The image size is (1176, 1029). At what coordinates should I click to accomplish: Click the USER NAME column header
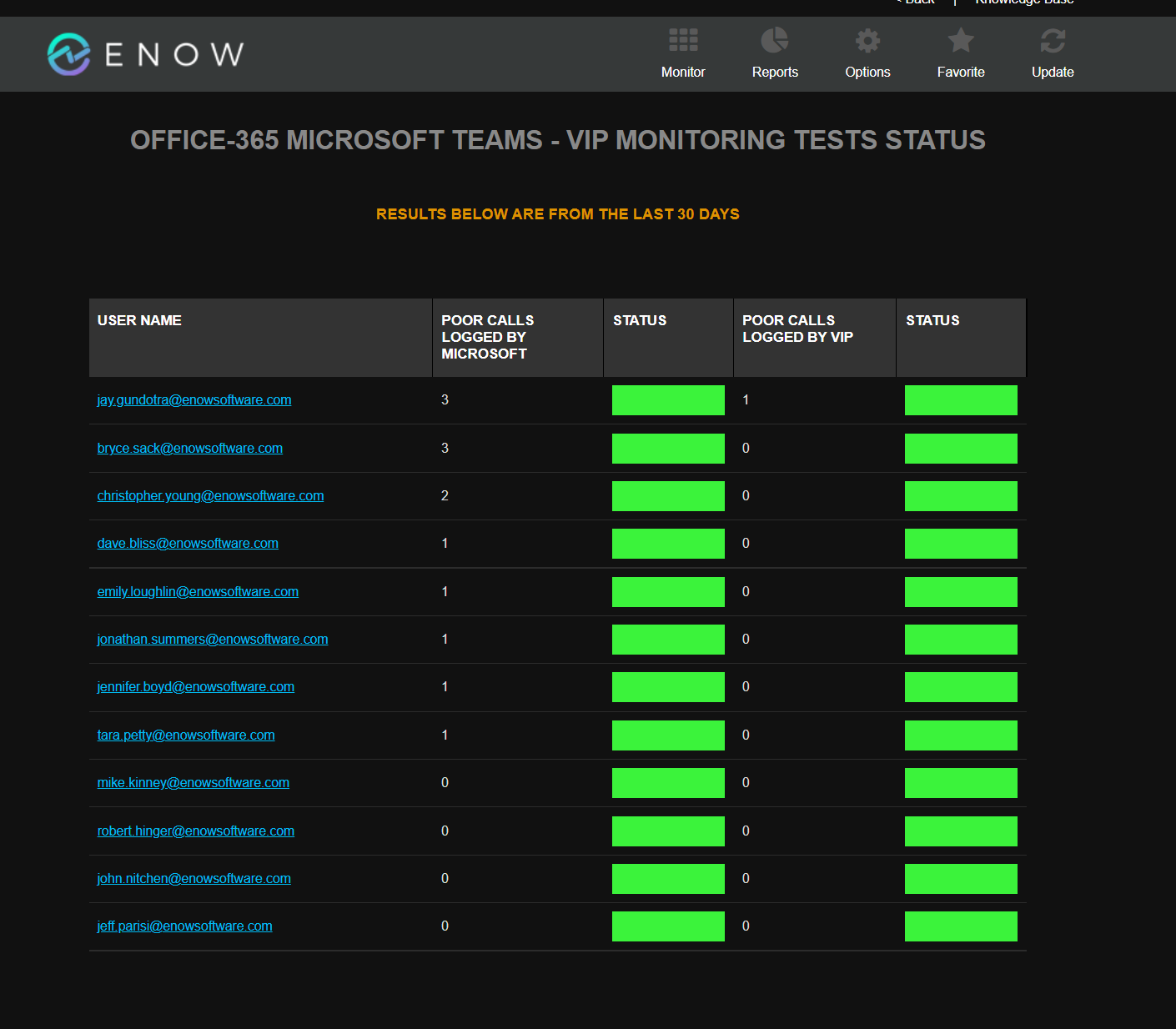coord(139,320)
